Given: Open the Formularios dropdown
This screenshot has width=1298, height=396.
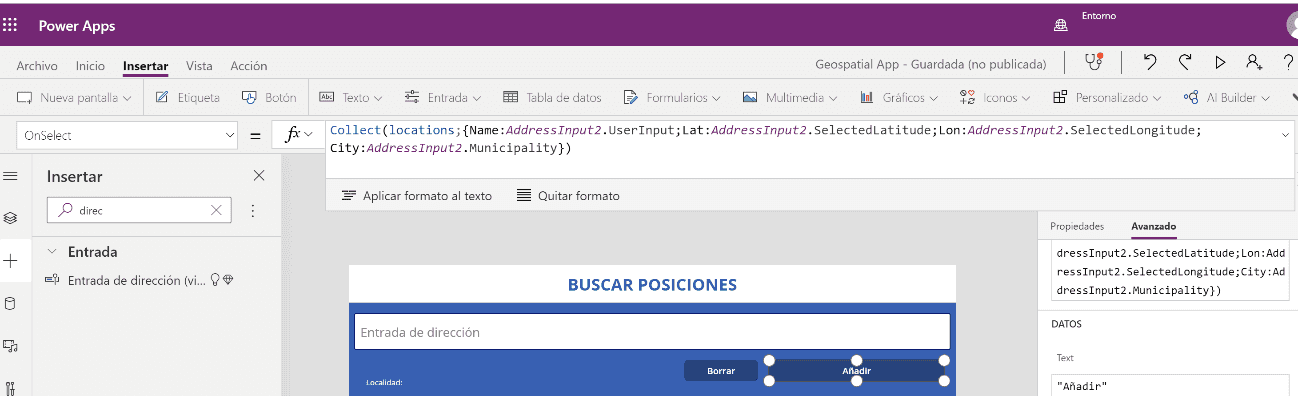Looking at the screenshot, I should (671, 98).
